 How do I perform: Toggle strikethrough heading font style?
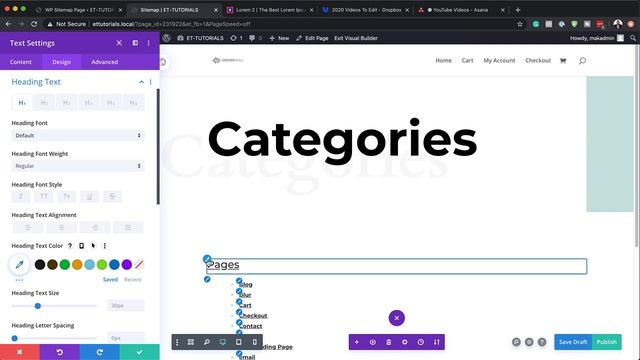coord(112,196)
